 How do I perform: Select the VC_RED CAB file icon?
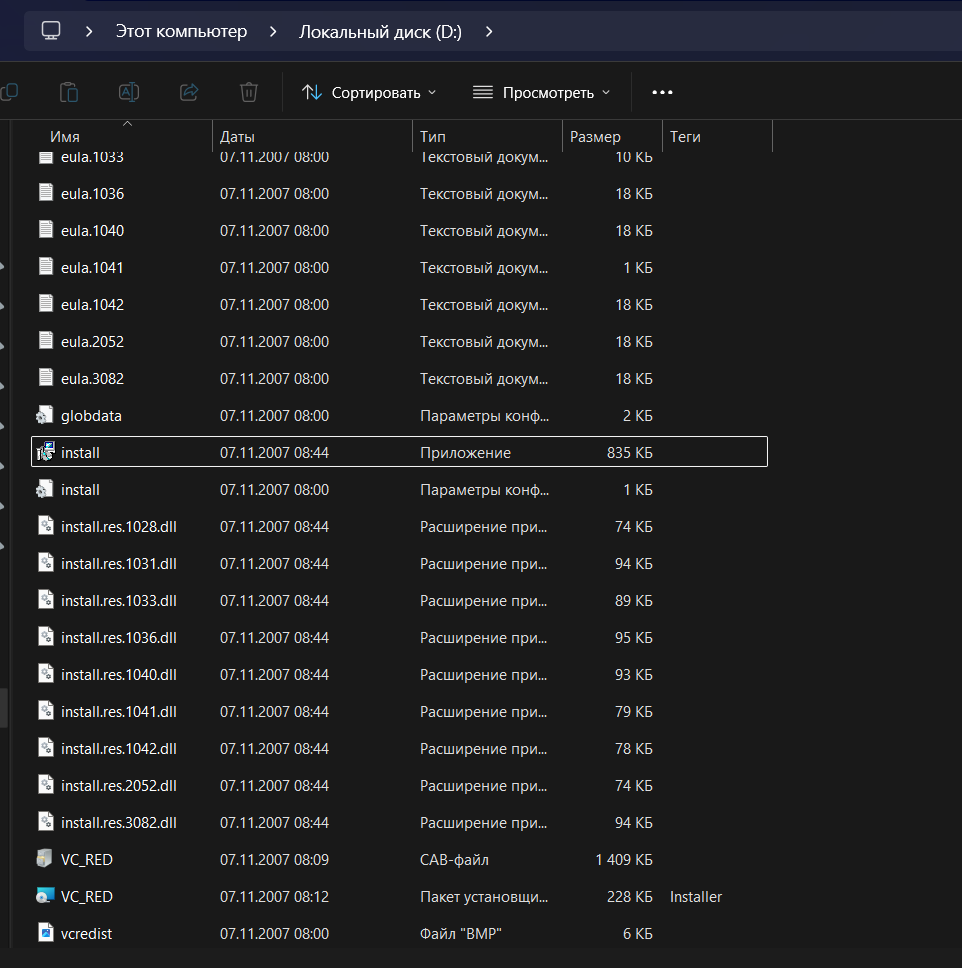[44, 859]
